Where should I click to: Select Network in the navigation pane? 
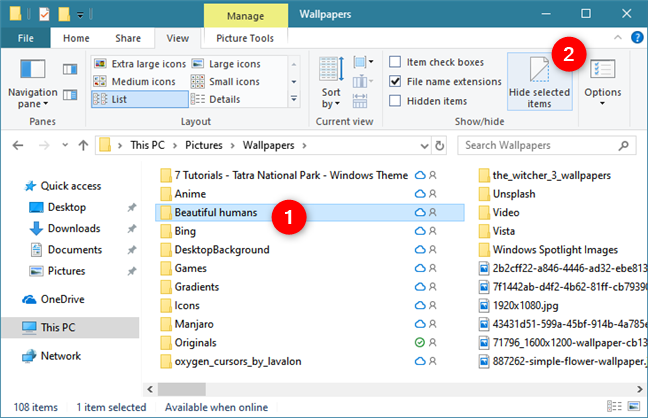tap(60, 356)
